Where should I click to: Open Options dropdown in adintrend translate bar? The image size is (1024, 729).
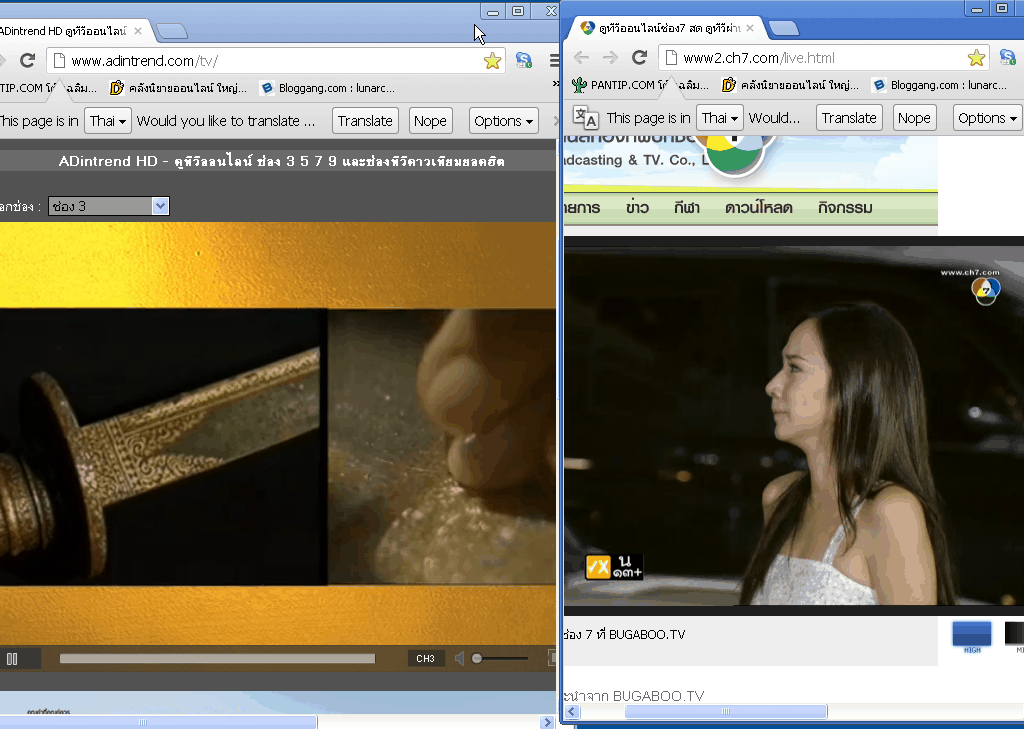504,121
